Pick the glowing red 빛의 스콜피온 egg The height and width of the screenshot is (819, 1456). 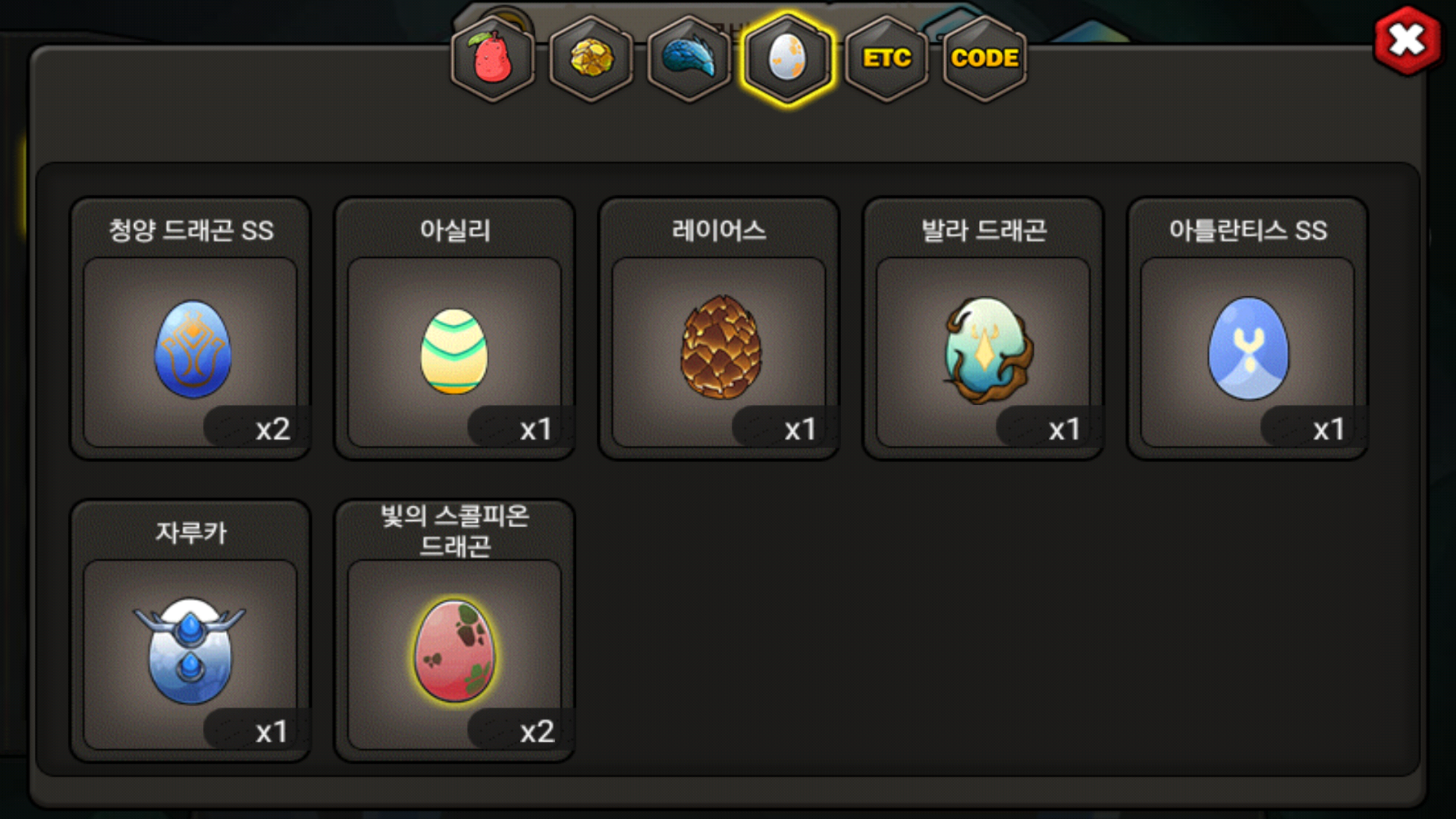click(x=454, y=650)
